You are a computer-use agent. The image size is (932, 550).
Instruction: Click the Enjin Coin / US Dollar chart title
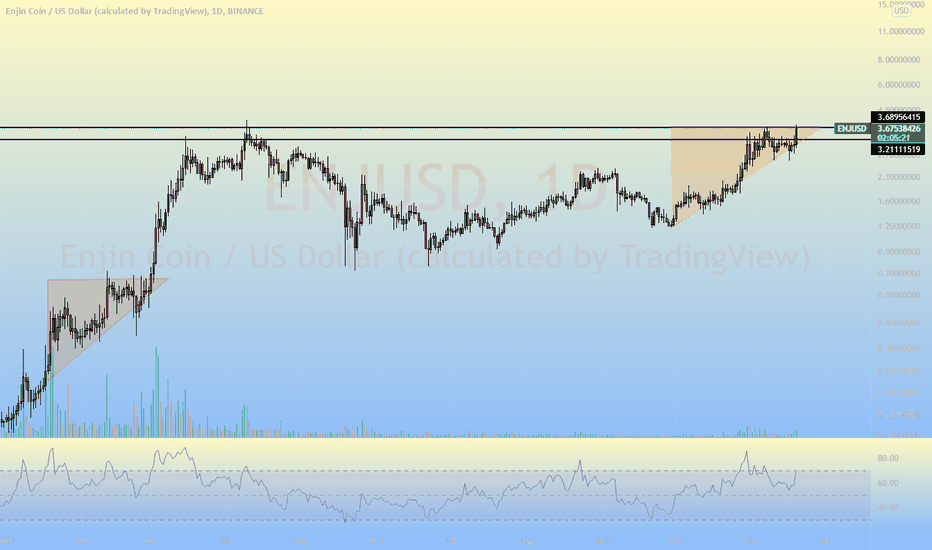(134, 11)
